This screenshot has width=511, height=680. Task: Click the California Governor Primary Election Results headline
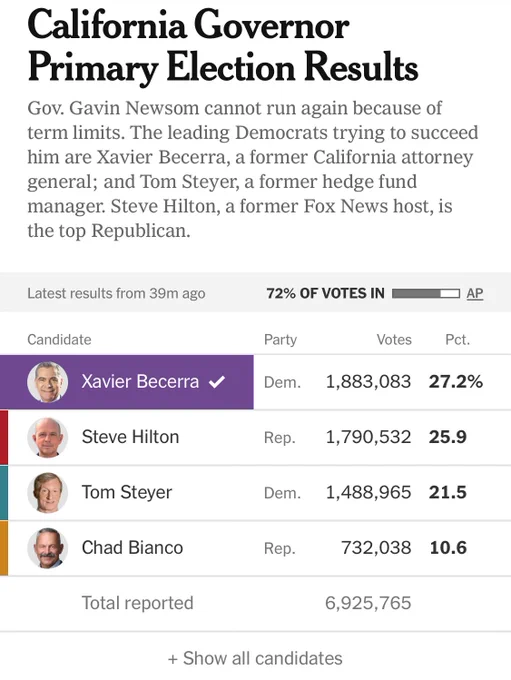tap(223, 46)
